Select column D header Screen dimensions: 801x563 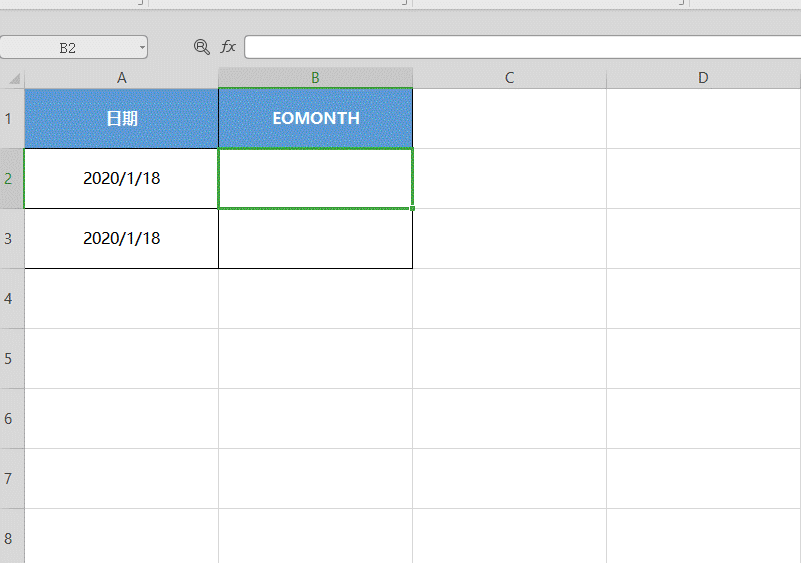click(703, 78)
